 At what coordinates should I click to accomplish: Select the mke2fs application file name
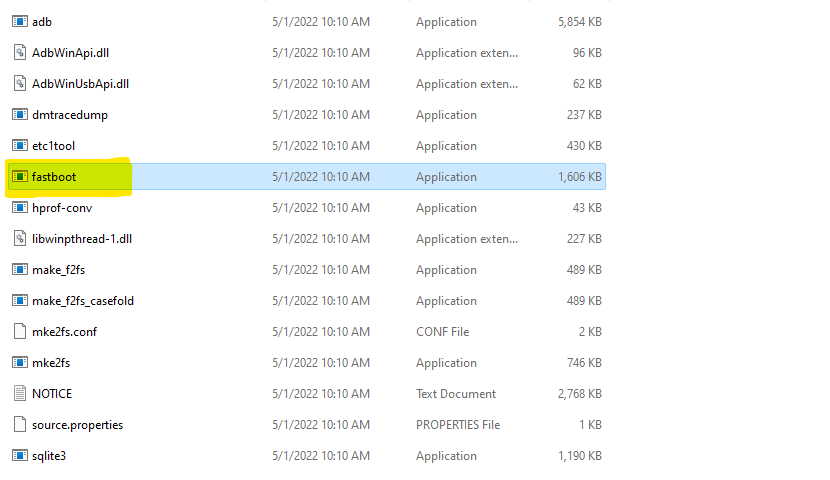[x=51, y=363]
